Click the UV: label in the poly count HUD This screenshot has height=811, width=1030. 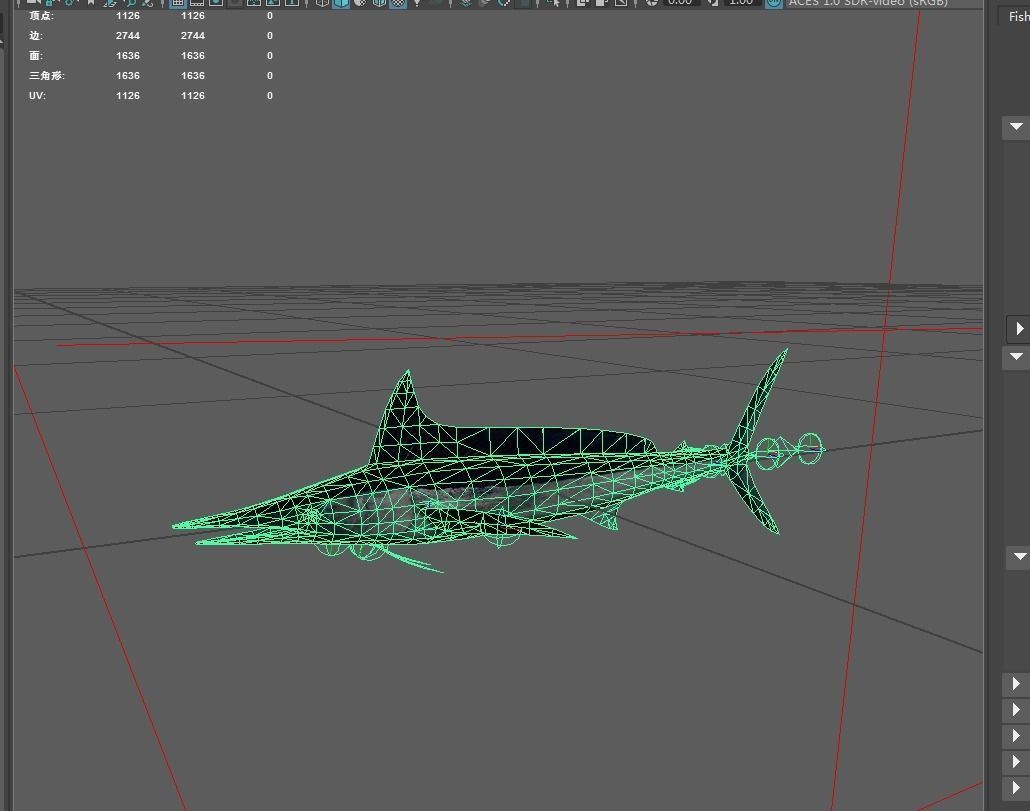point(37,96)
